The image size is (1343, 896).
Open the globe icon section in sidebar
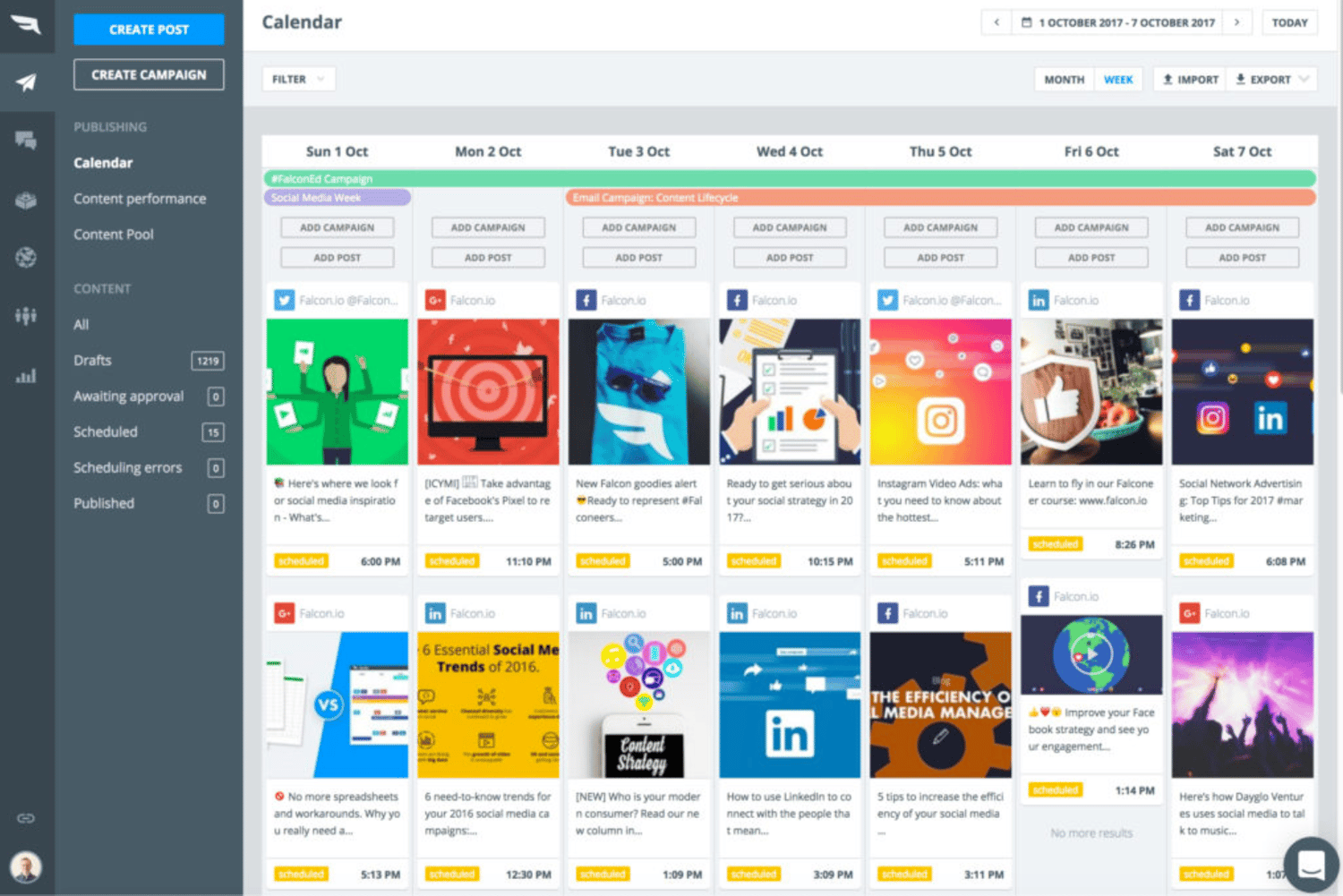pos(26,258)
